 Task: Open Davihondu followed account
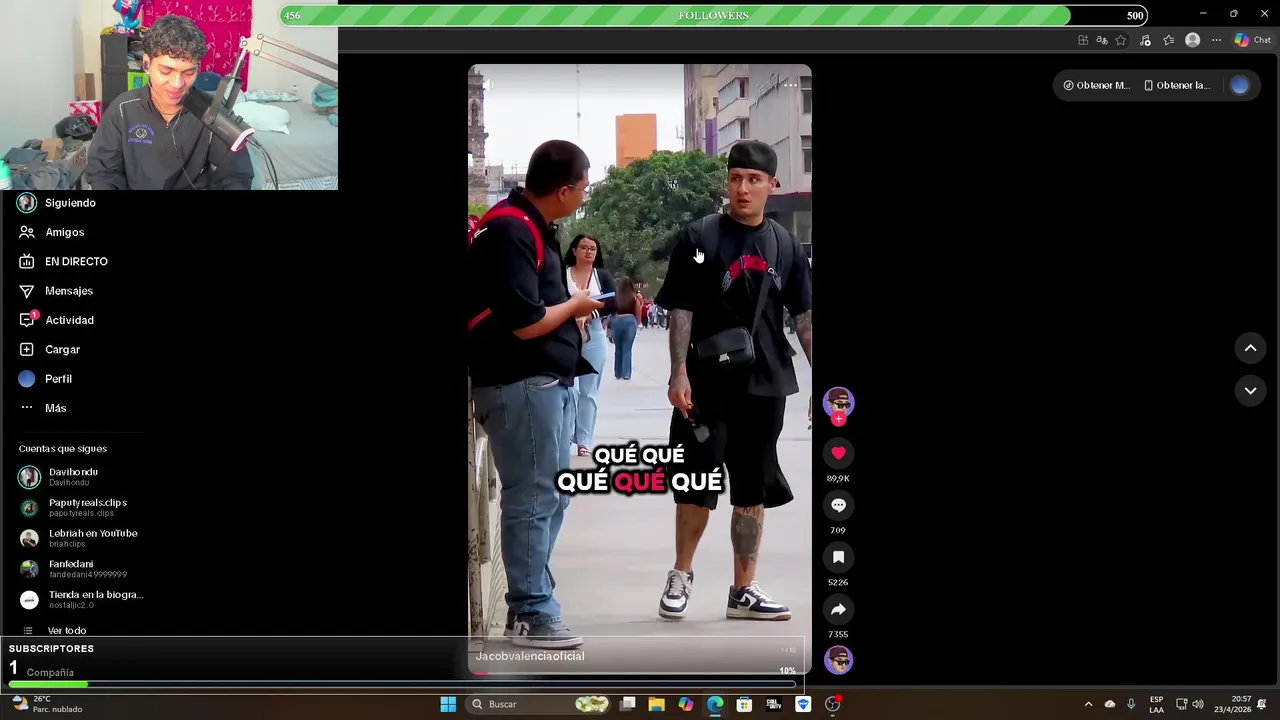[x=60, y=477]
